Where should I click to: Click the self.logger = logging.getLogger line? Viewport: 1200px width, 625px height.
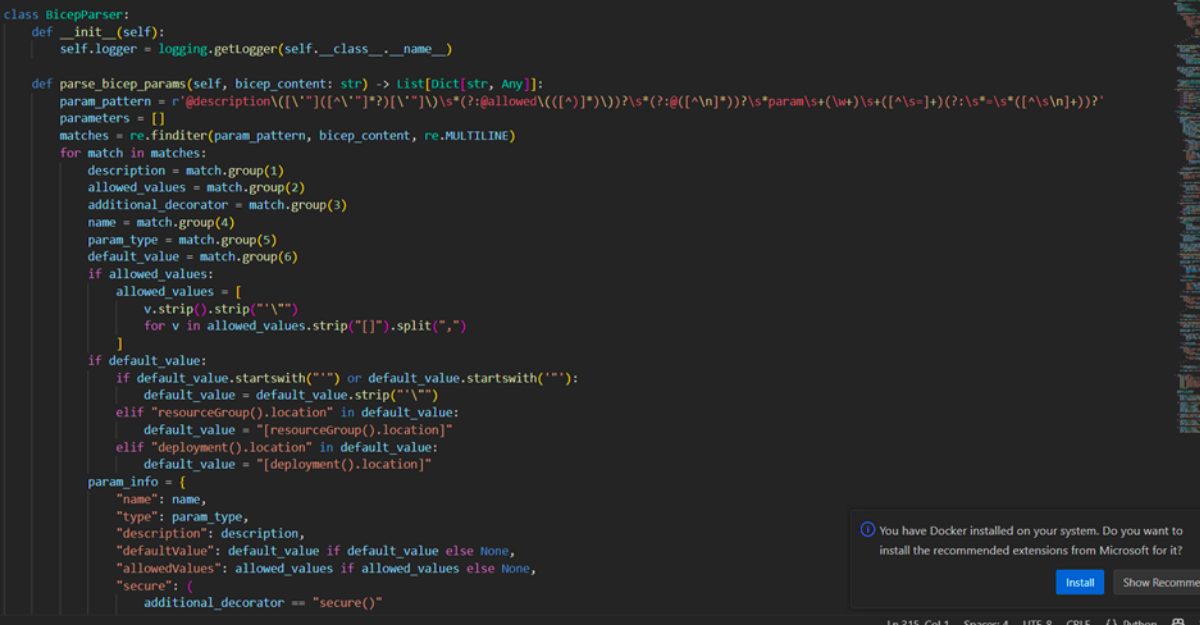tap(256, 49)
